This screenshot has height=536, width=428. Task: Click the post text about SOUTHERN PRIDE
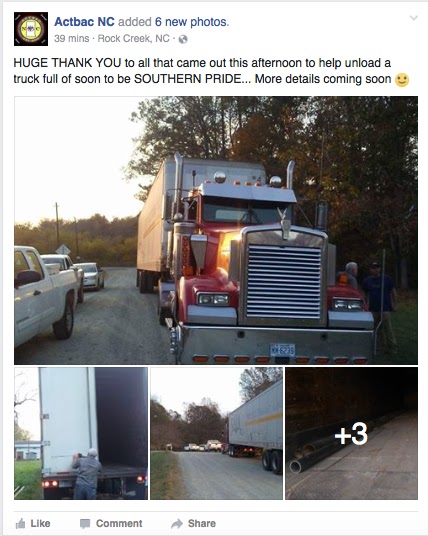(x=211, y=71)
